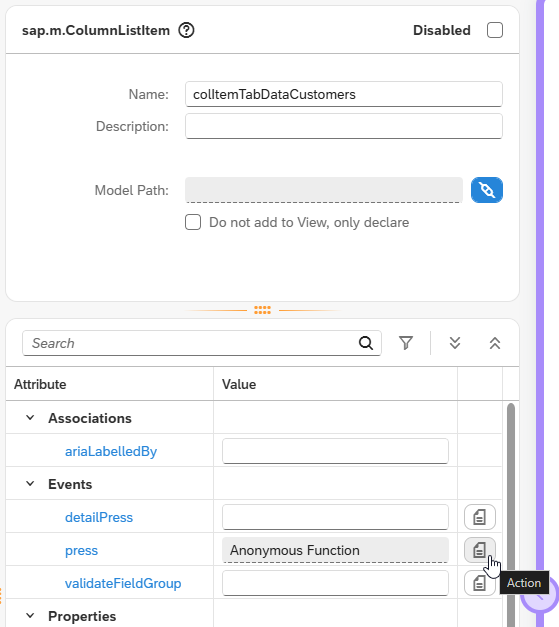This screenshot has height=627, width=559.
Task: Open action for press event
Action: tap(480, 550)
